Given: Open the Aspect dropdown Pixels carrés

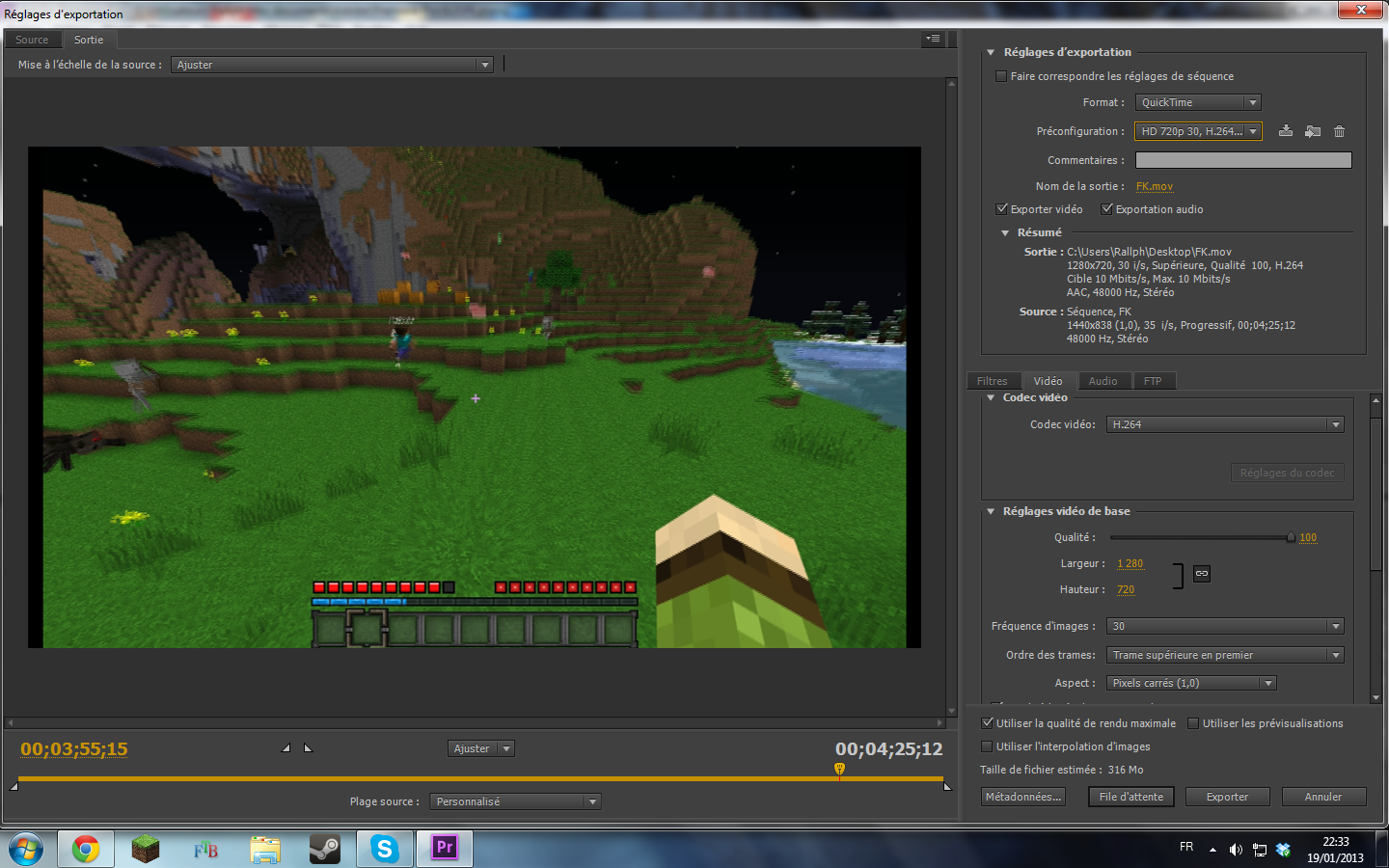Looking at the screenshot, I should pos(1191,683).
